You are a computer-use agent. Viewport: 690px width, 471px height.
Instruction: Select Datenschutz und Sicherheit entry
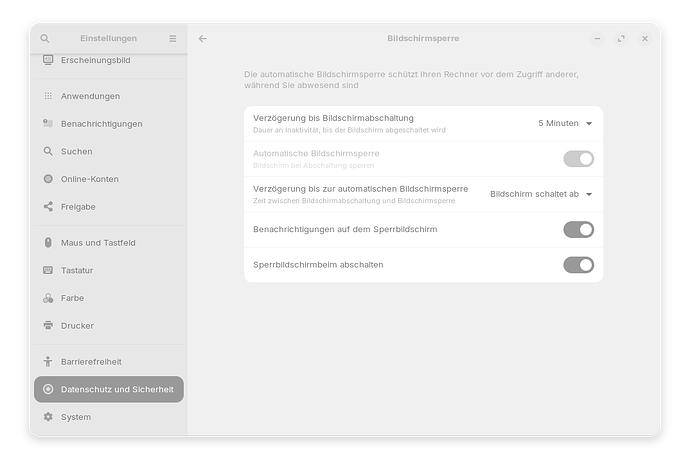pyautogui.click(x=109, y=389)
